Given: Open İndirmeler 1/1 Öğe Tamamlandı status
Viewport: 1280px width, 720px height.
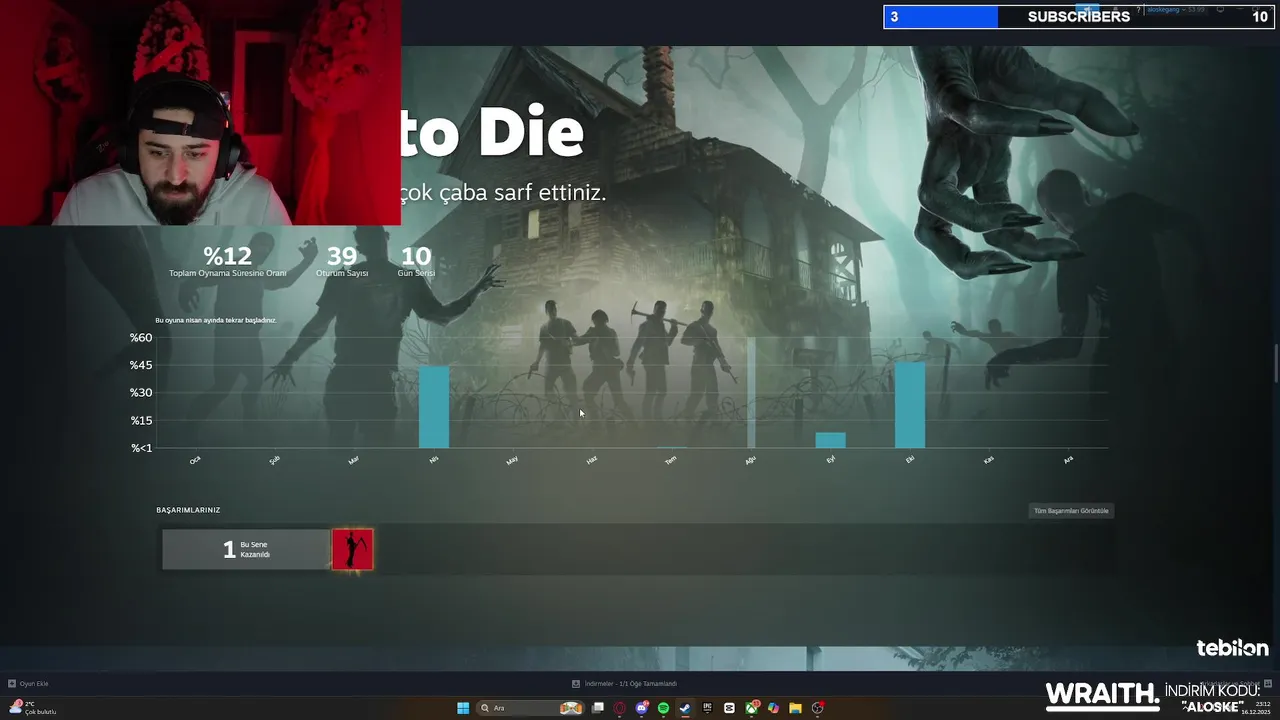Looking at the screenshot, I should tap(631, 684).
